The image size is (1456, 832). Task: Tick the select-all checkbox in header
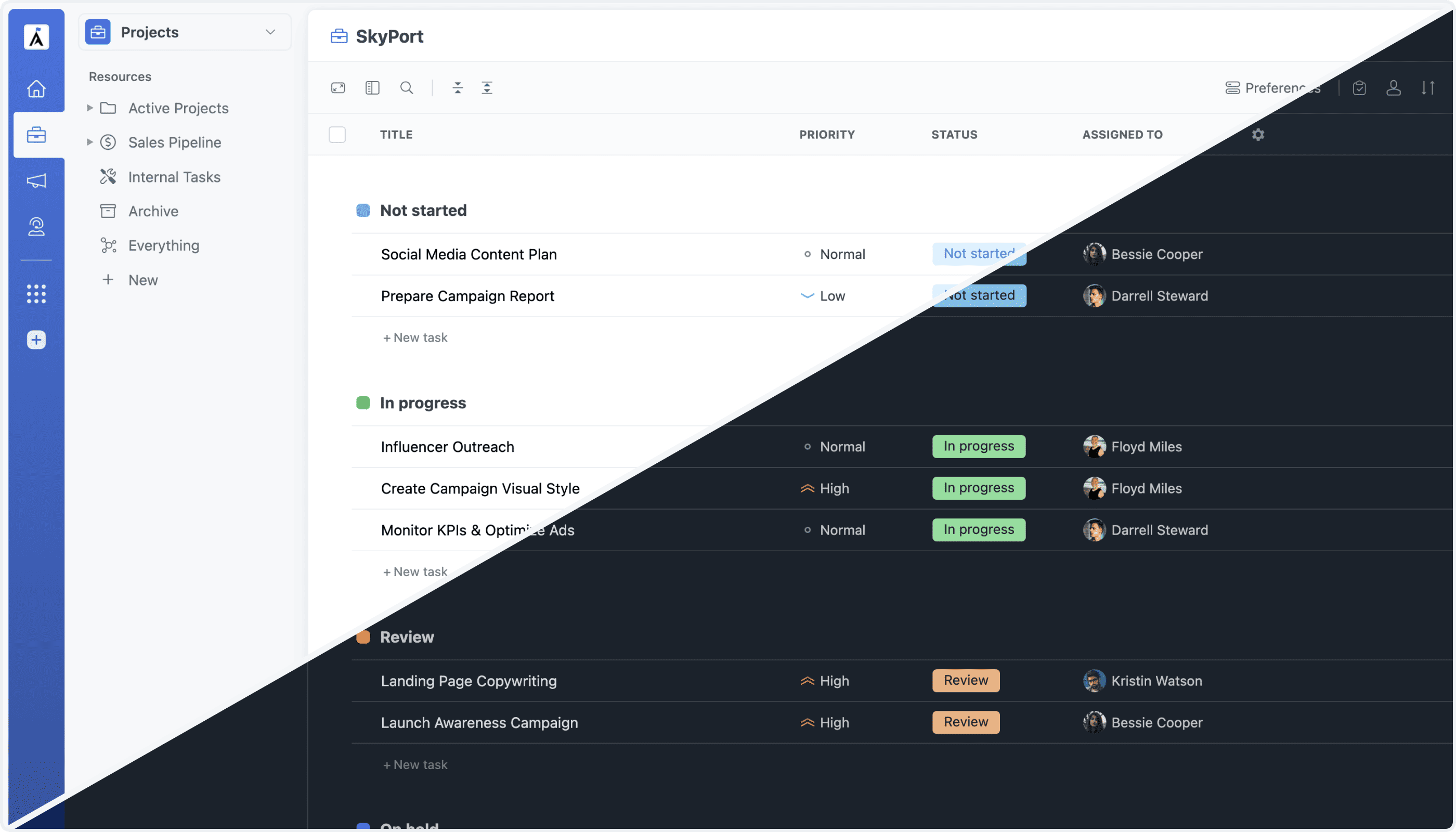(337, 135)
